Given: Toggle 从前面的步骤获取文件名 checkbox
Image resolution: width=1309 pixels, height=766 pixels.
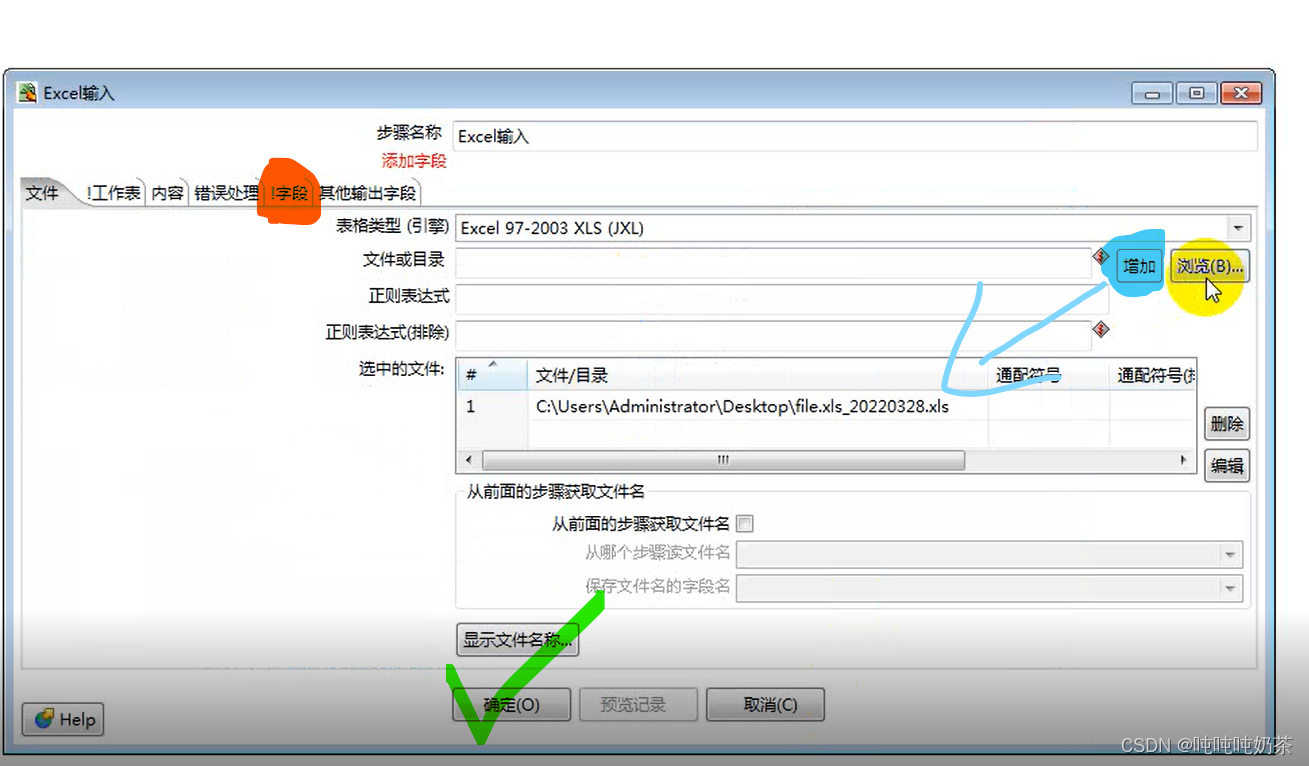Looking at the screenshot, I should coord(744,523).
